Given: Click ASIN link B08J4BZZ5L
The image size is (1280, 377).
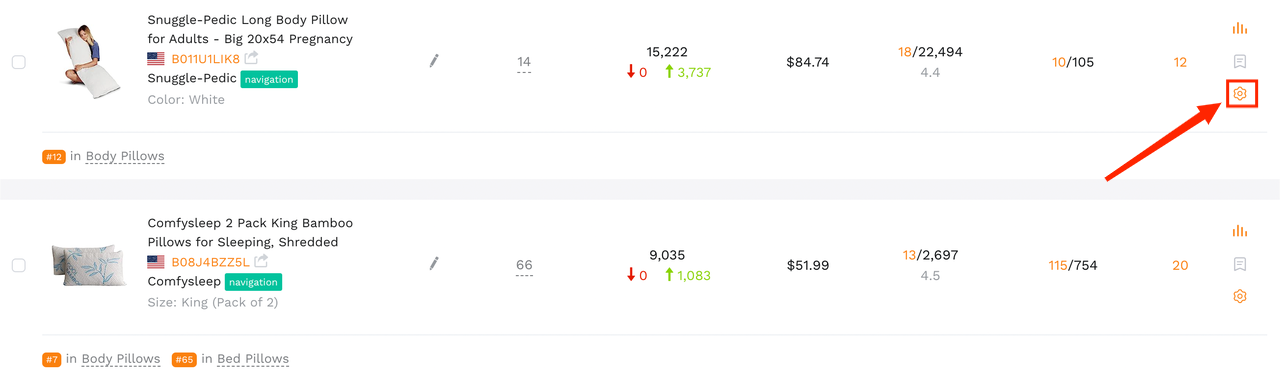Looking at the screenshot, I should pos(210,262).
